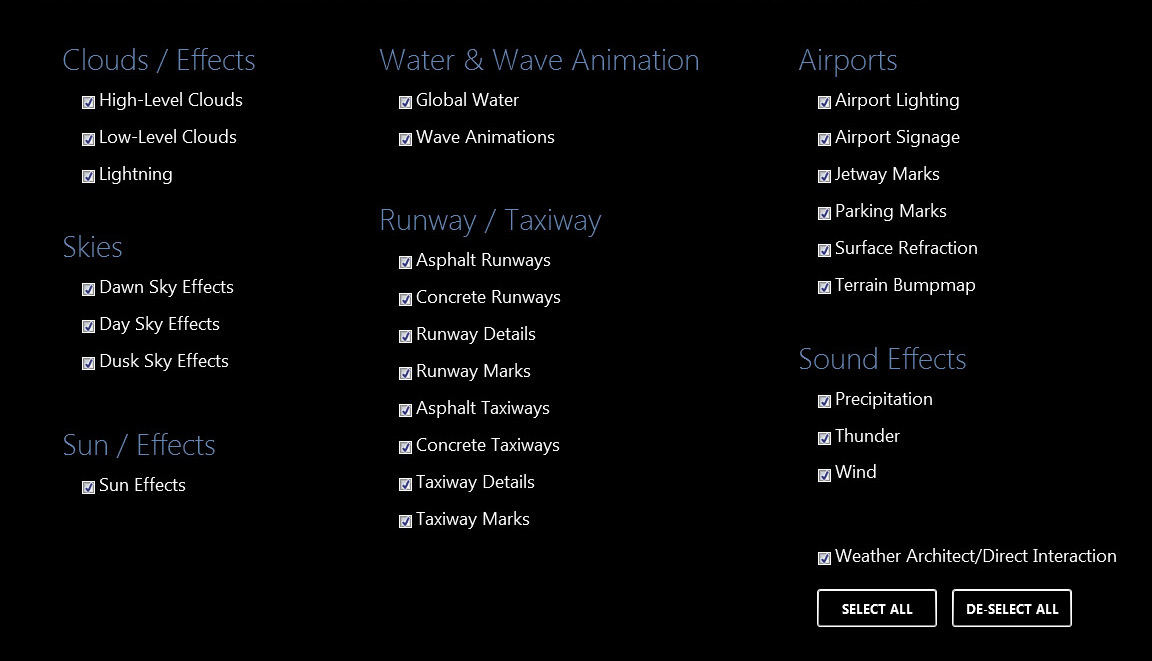Click the SELECT ALL button
Screen dimensions: 1152x661
pos(877,608)
